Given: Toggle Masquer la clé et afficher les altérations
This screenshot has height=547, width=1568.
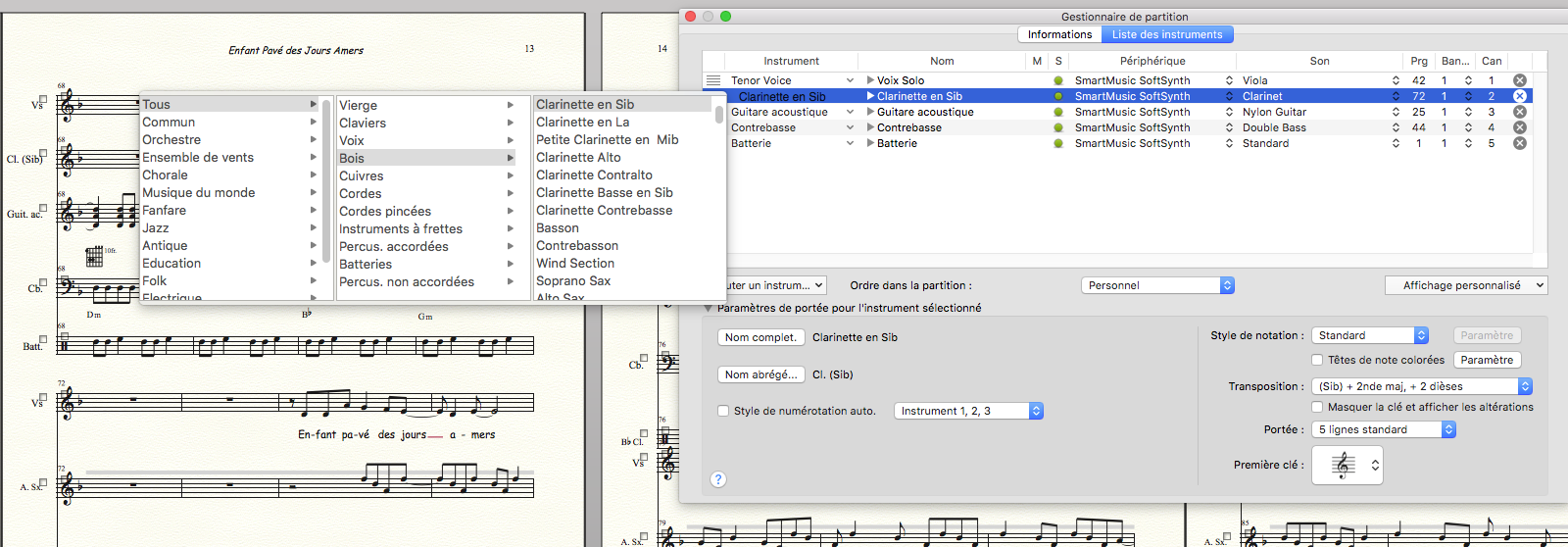Looking at the screenshot, I should (1317, 407).
